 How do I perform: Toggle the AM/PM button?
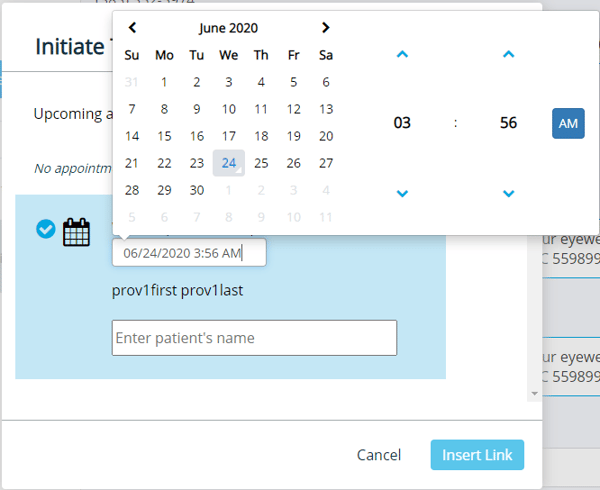(568, 123)
